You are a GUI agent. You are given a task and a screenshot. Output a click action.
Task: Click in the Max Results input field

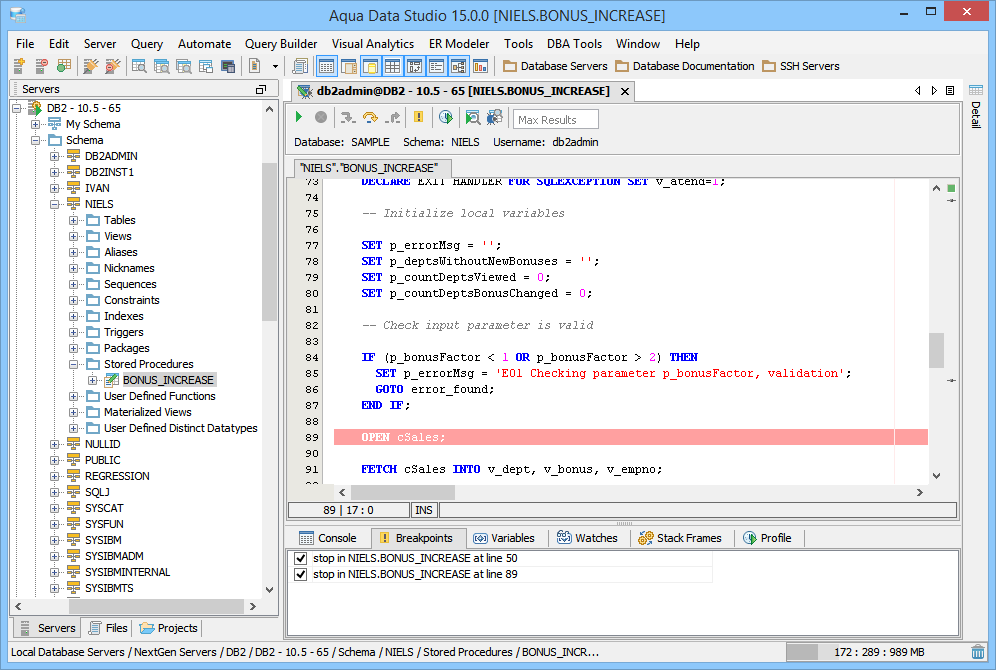pos(556,120)
